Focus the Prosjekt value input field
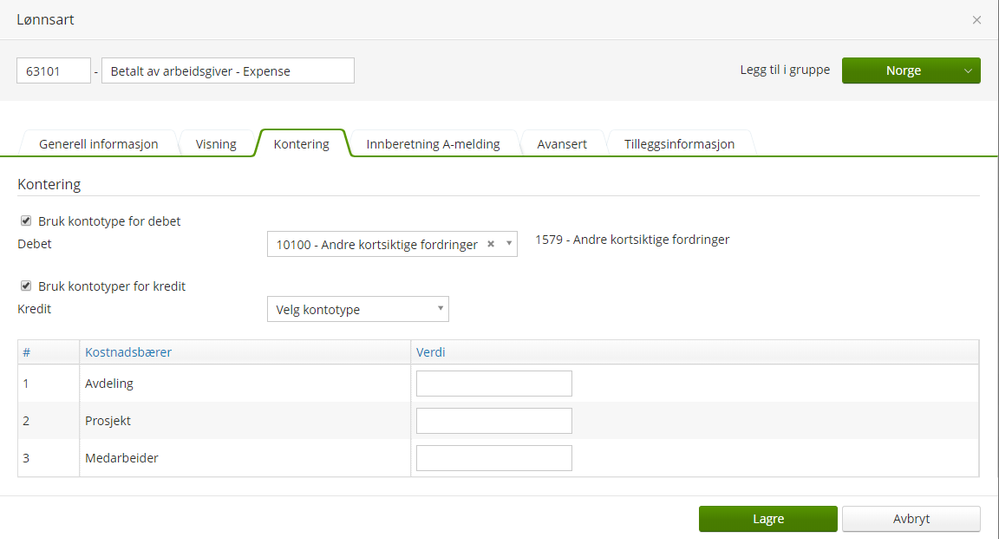Screen dimensions: 999x539 493,421
